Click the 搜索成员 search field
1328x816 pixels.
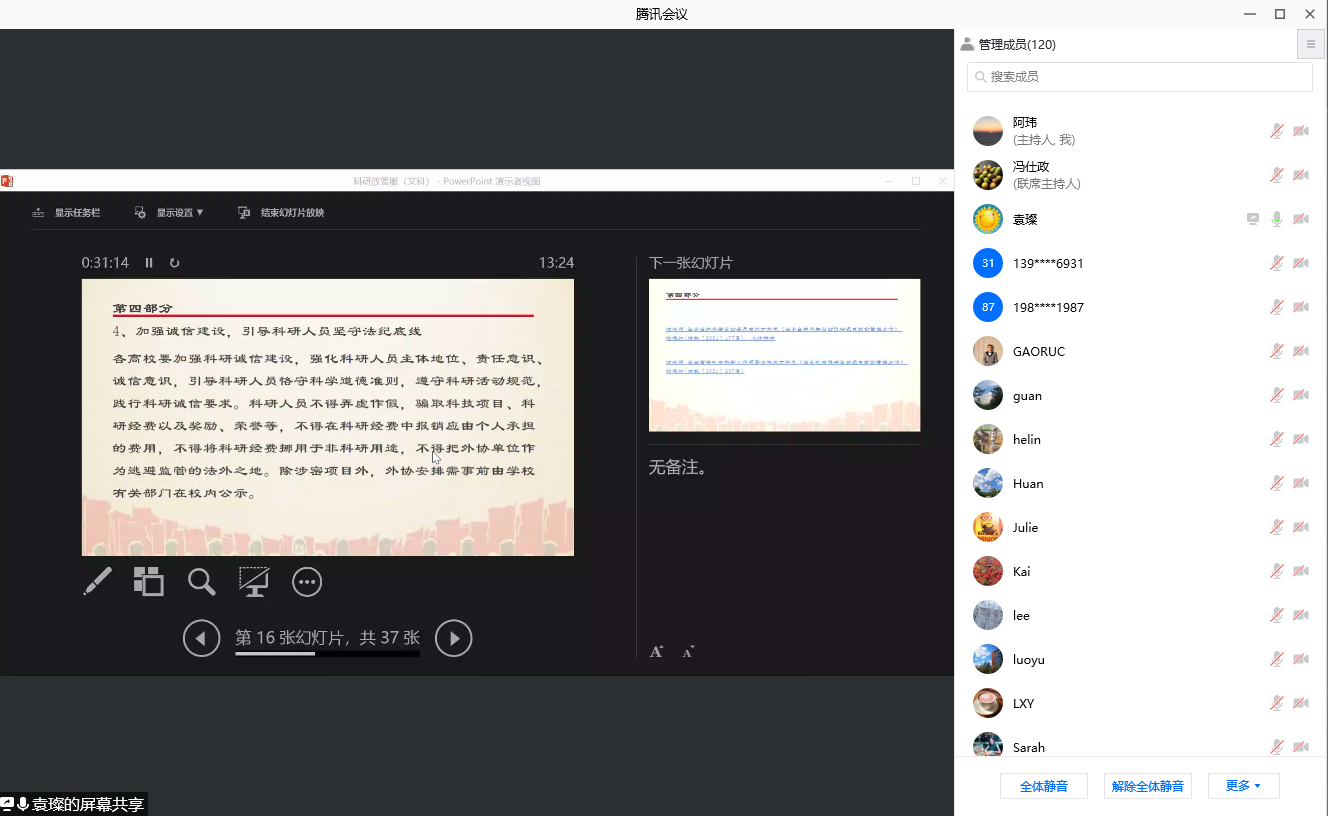[1140, 77]
